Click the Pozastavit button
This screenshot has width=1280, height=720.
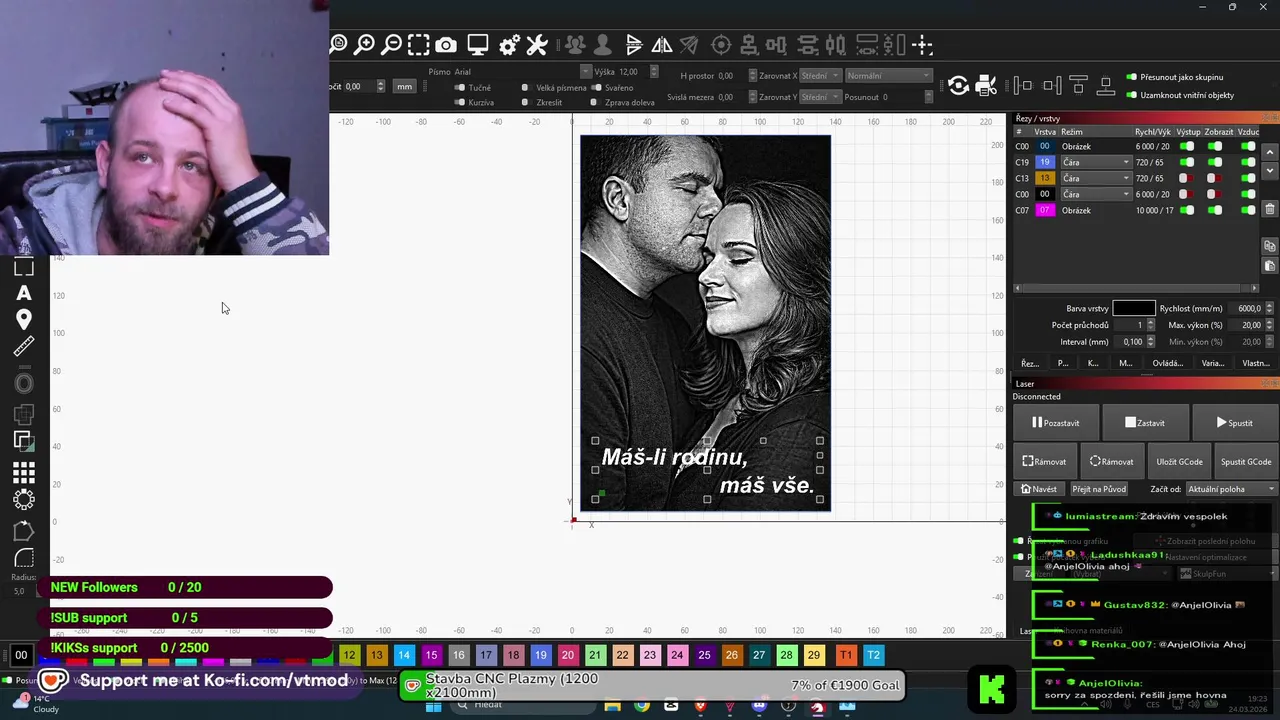[x=1055, y=423]
